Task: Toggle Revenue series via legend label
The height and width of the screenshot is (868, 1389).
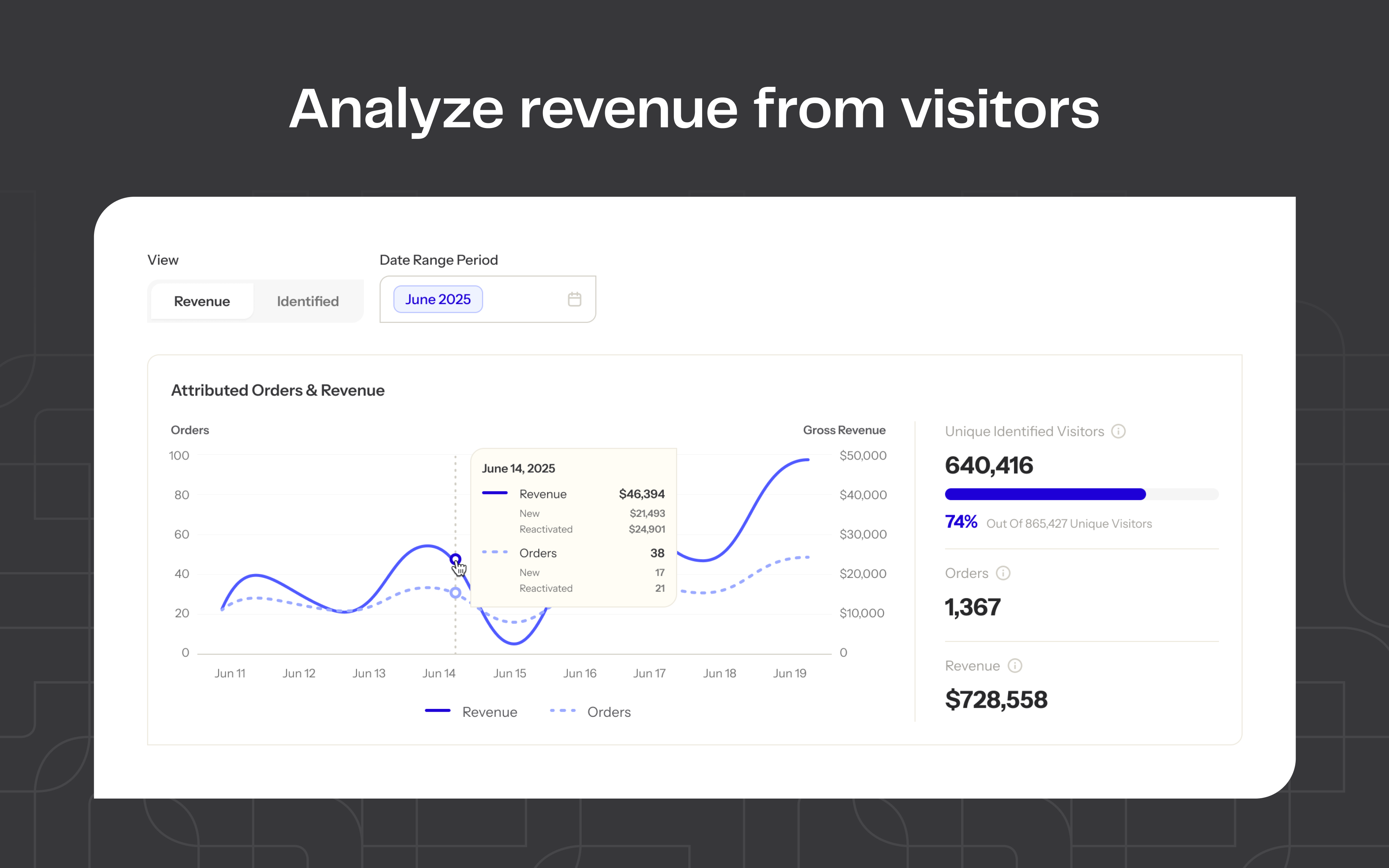Action: 490,712
